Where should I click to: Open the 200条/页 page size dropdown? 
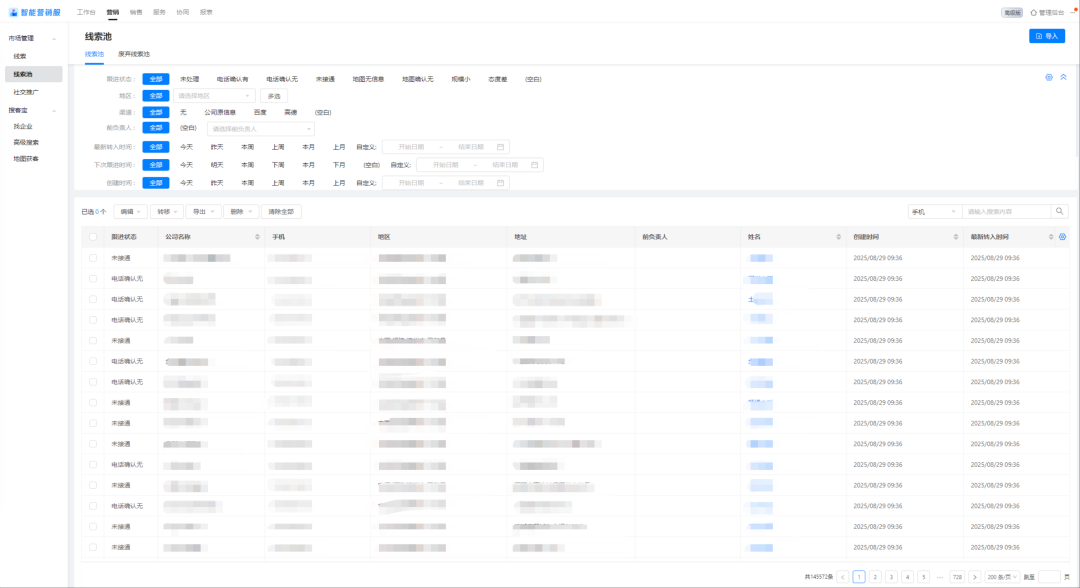click(x=1001, y=577)
